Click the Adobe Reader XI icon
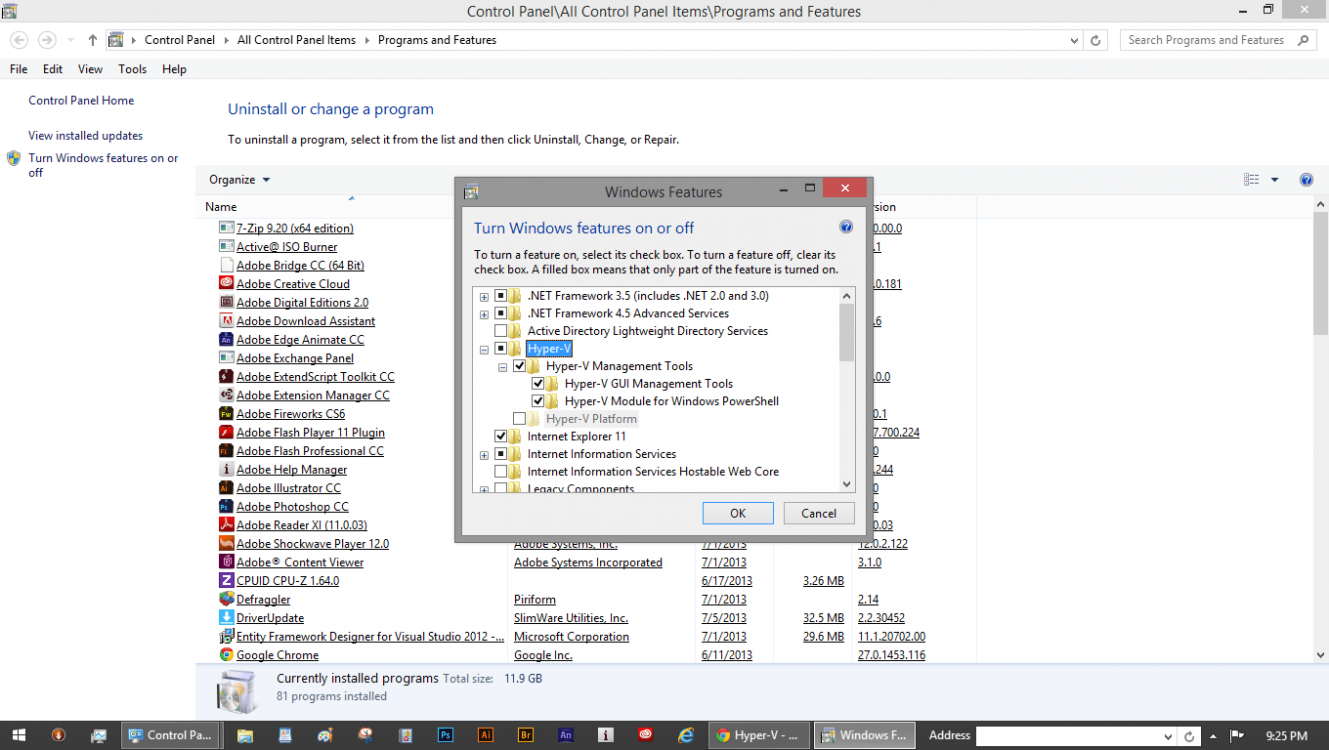This screenshot has height=750, width=1329. coord(227,525)
